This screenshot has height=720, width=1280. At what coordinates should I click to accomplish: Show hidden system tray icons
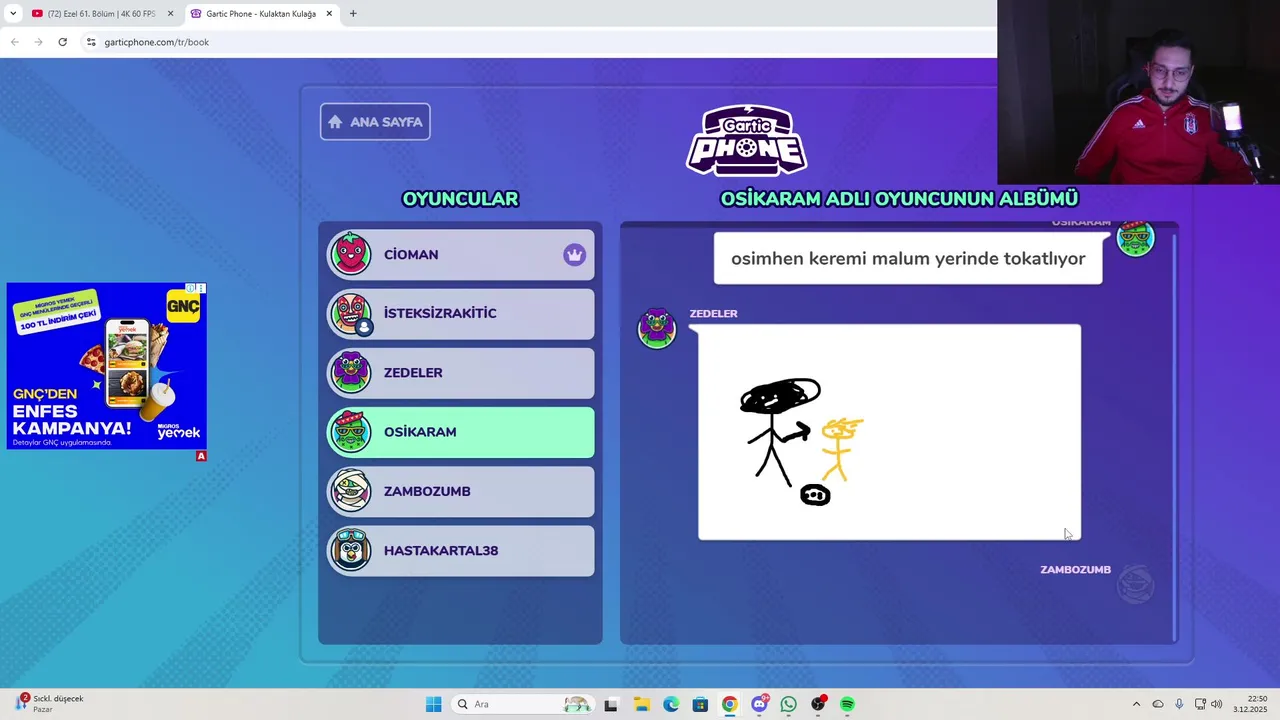1136,704
